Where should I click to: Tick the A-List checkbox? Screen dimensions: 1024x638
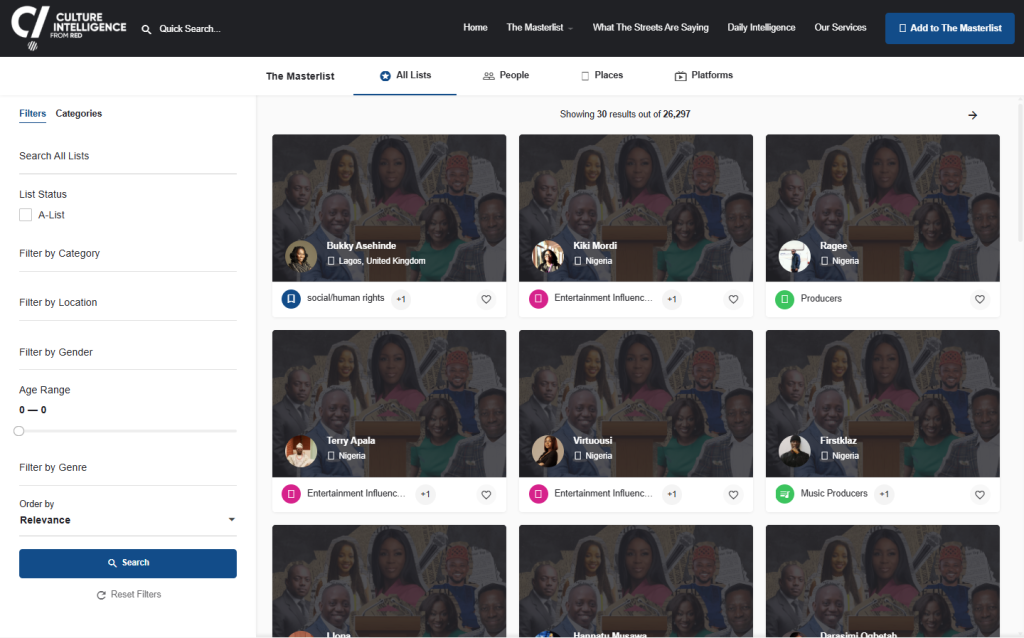pos(25,215)
